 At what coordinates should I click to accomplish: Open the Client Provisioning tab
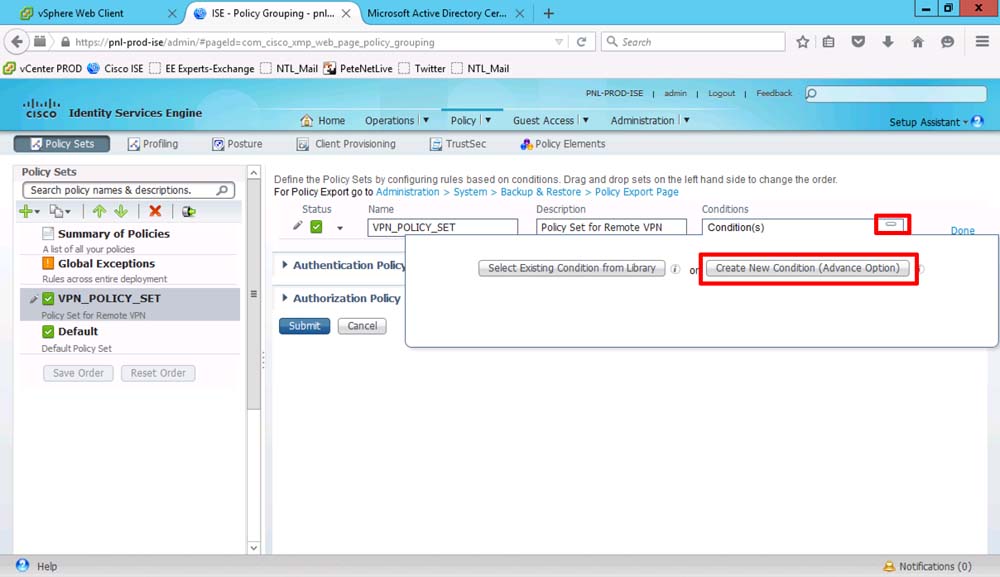coord(346,144)
